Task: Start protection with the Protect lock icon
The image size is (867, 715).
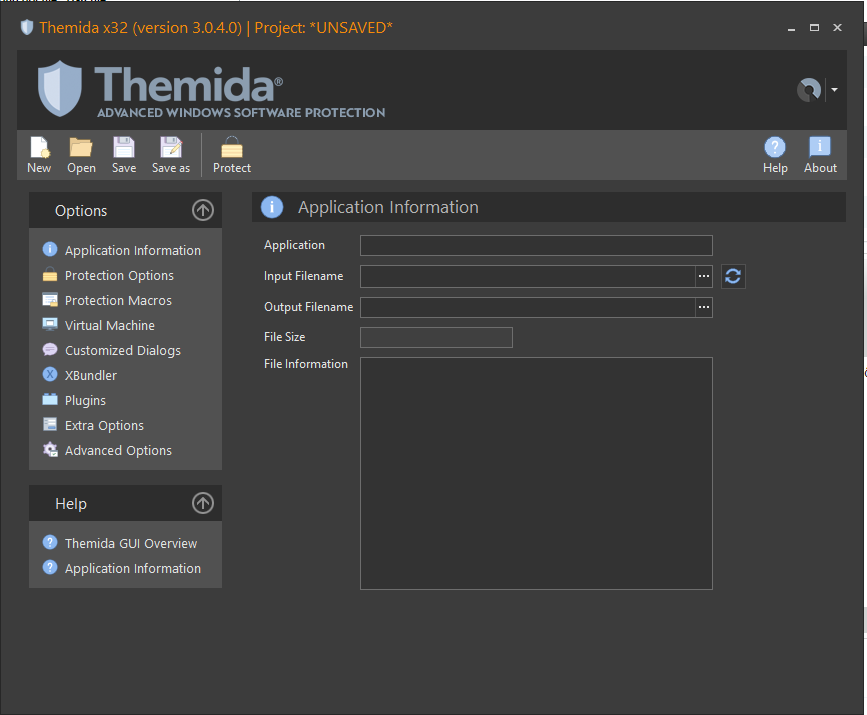Action: [232, 155]
